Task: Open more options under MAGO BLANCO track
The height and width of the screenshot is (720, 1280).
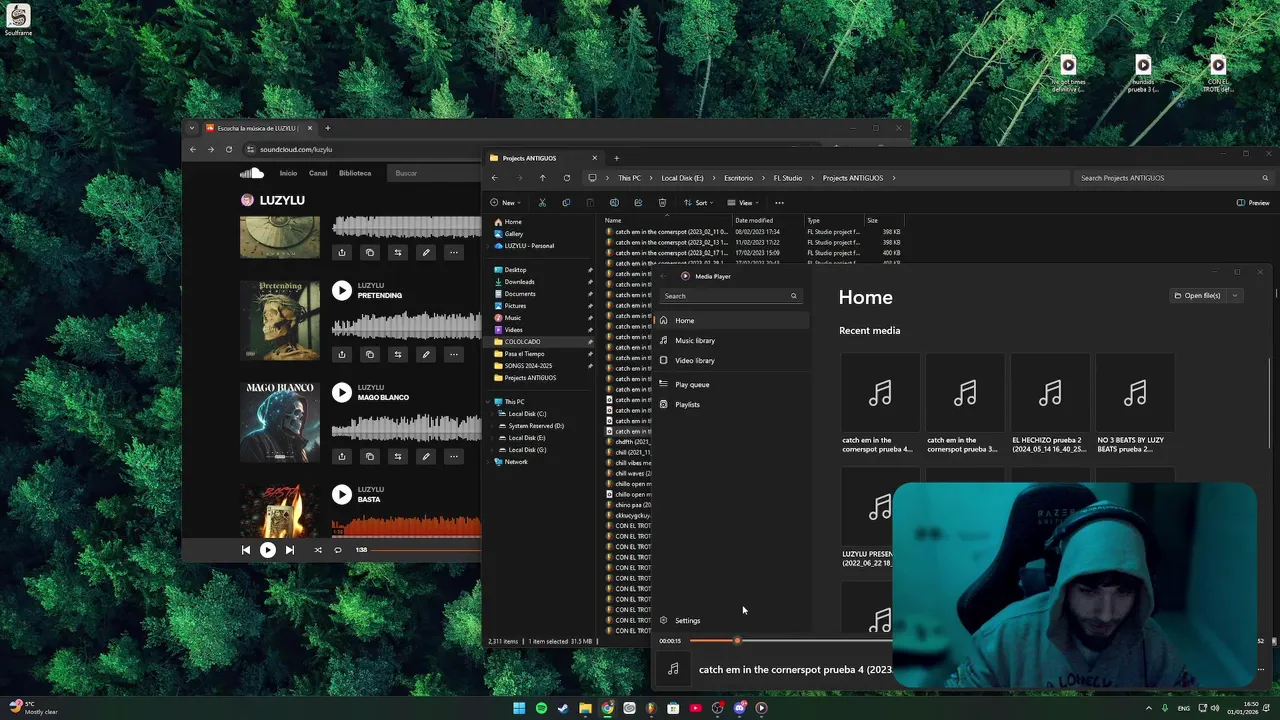Action: (454, 456)
